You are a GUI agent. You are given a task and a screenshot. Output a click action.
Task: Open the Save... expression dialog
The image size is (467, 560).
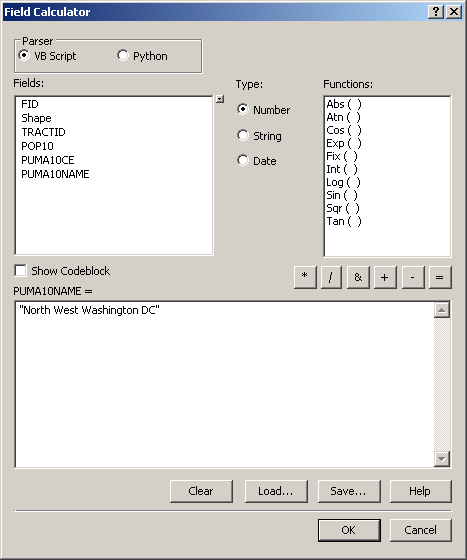pos(349,491)
